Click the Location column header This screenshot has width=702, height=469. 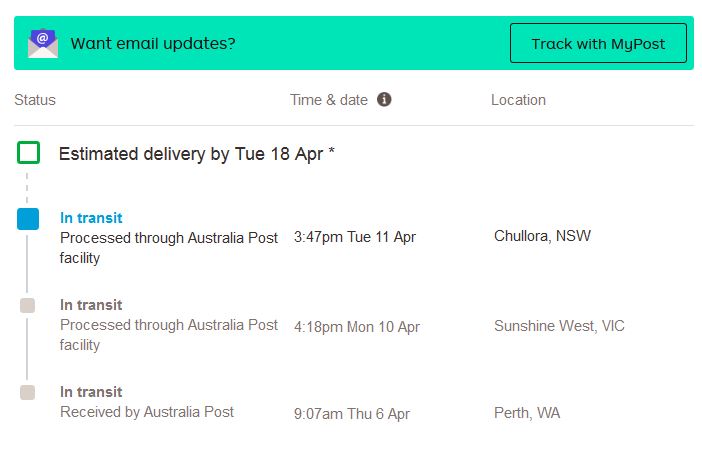(518, 100)
